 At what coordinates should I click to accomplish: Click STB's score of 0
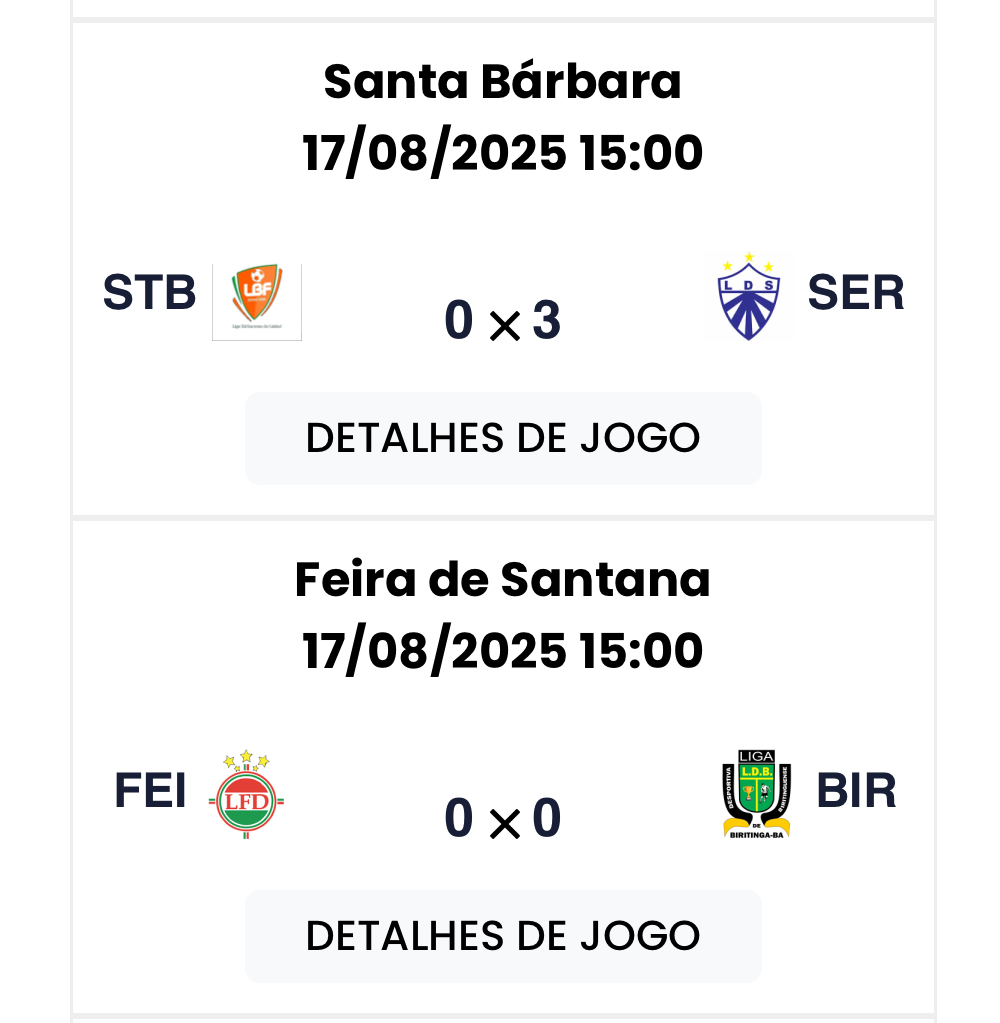click(x=459, y=321)
